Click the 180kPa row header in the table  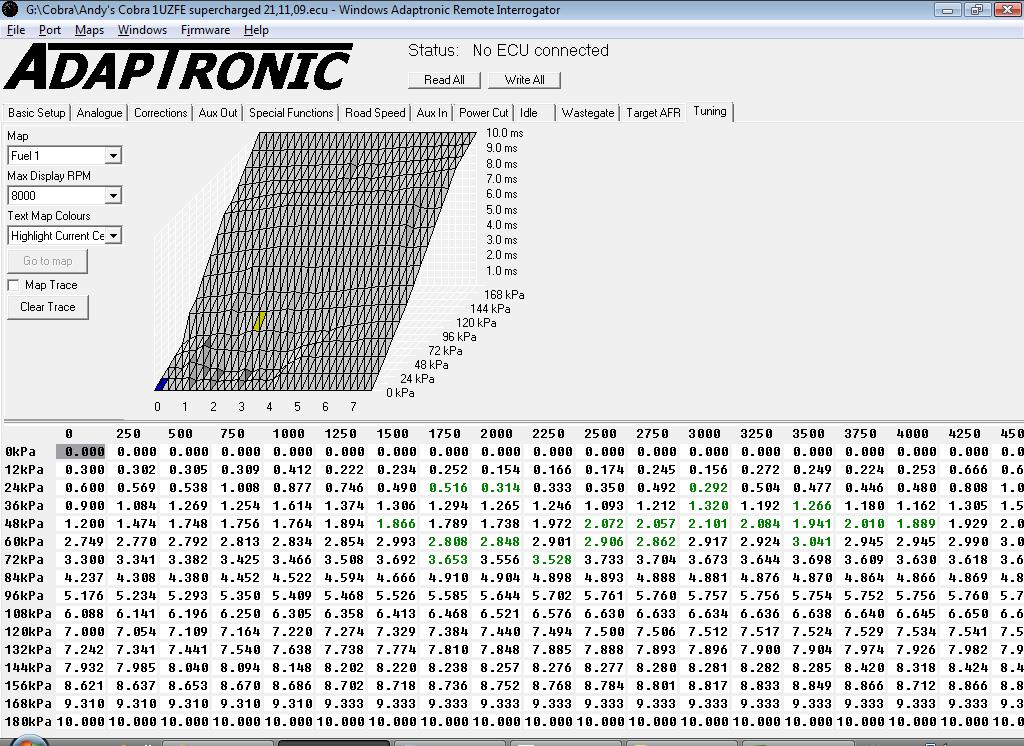(28, 722)
